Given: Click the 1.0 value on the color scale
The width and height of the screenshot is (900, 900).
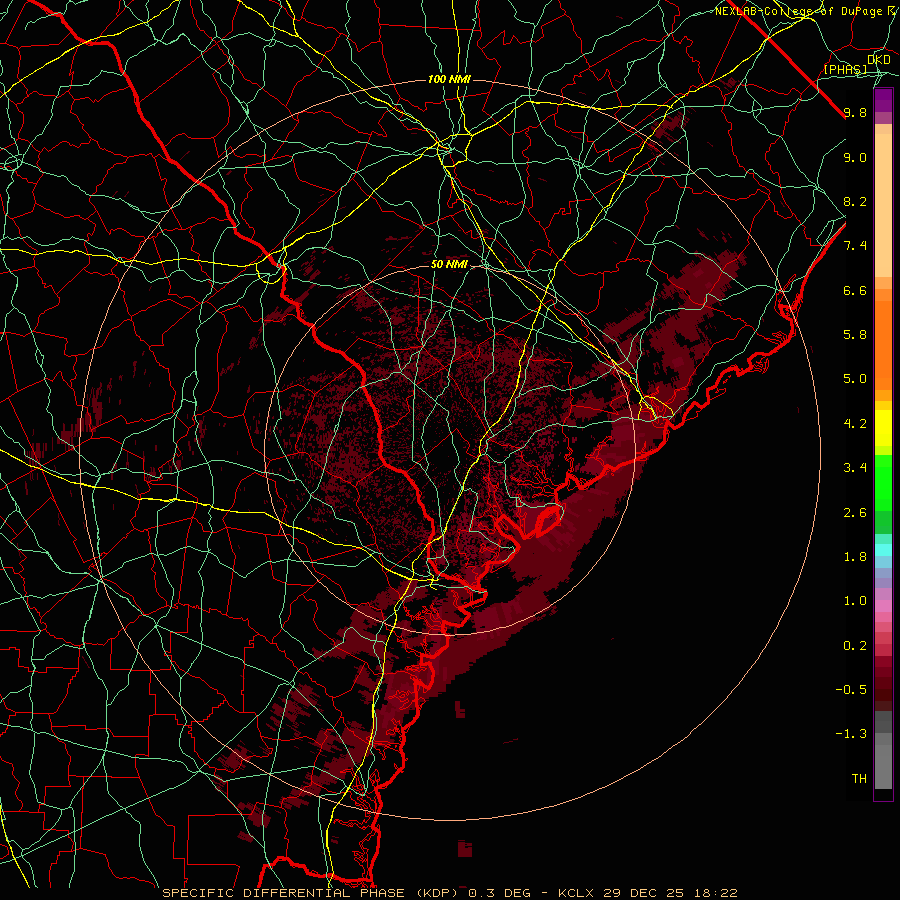Looking at the screenshot, I should [855, 601].
